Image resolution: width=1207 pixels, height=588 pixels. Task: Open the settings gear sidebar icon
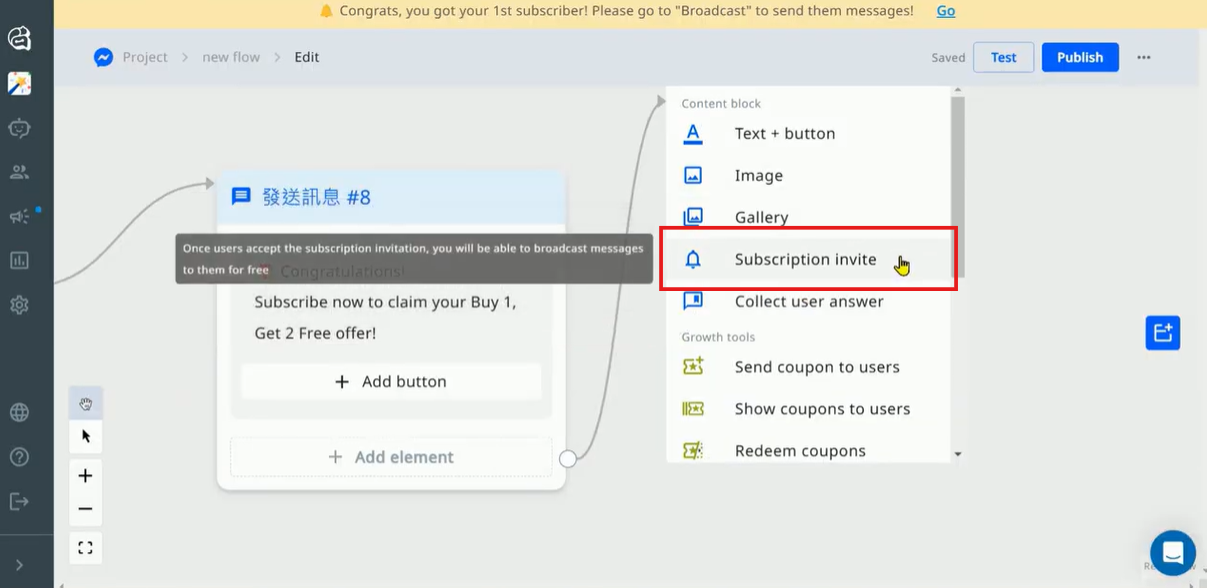(x=19, y=305)
